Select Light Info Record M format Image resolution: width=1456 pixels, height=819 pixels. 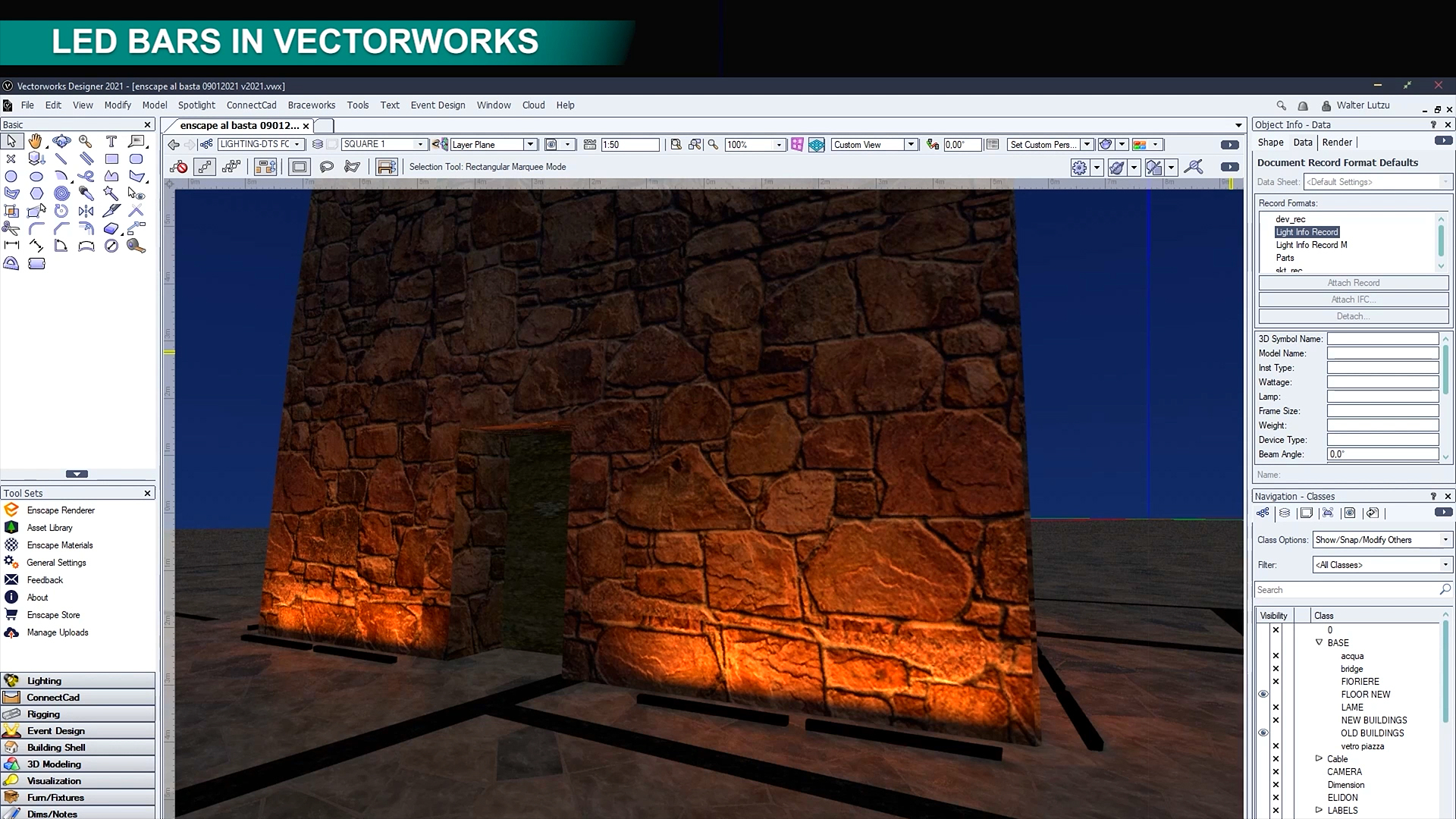pyautogui.click(x=1311, y=245)
